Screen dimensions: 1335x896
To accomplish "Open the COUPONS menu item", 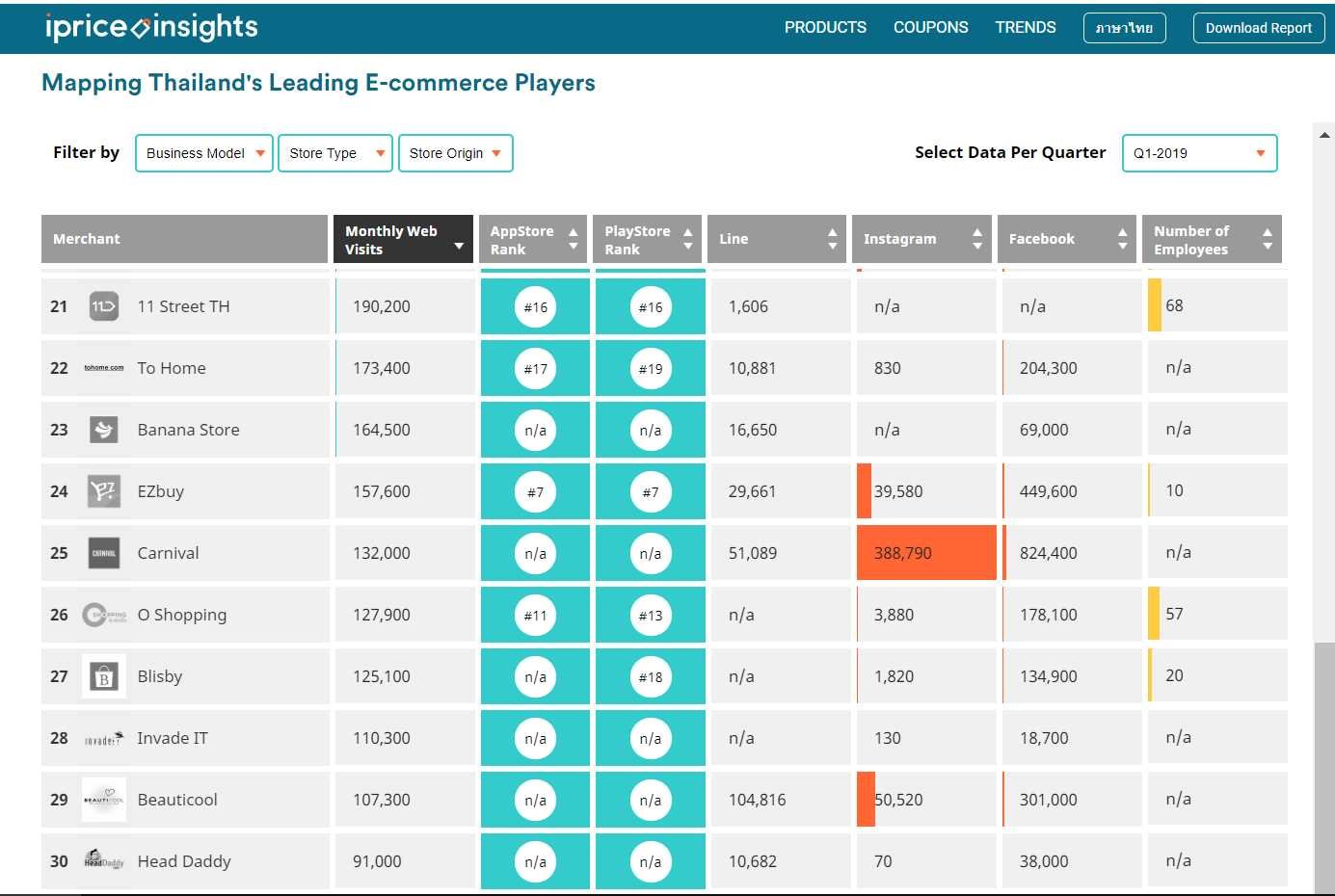I will coord(931,28).
